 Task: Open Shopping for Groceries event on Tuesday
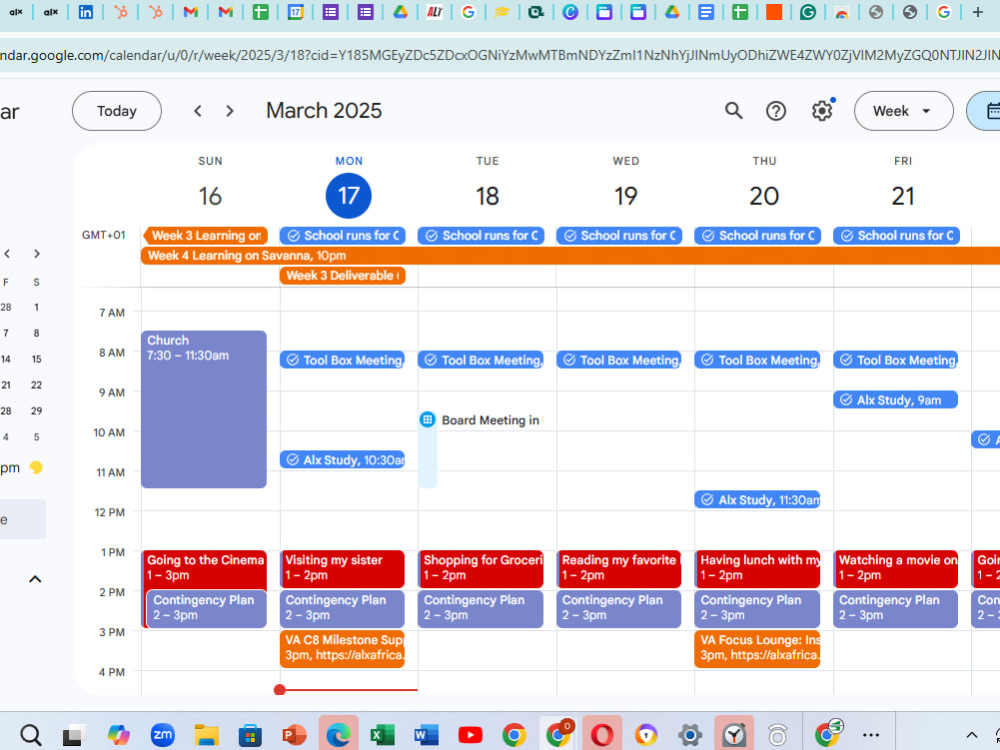[x=481, y=569]
